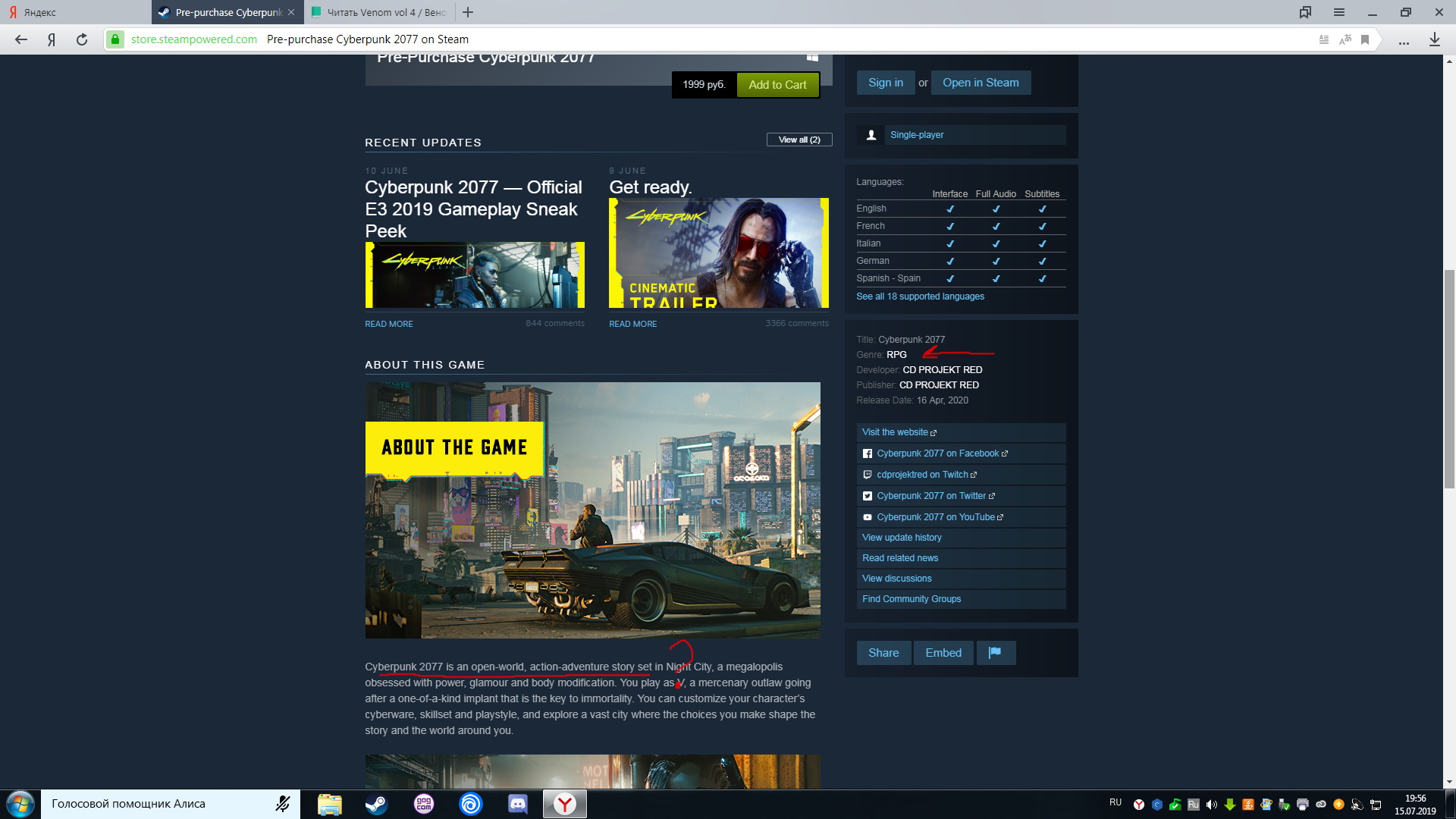Open the E3 2019 Gameplay Sneak Peek headline
This screenshot has width=1456, height=819.
[x=474, y=209]
